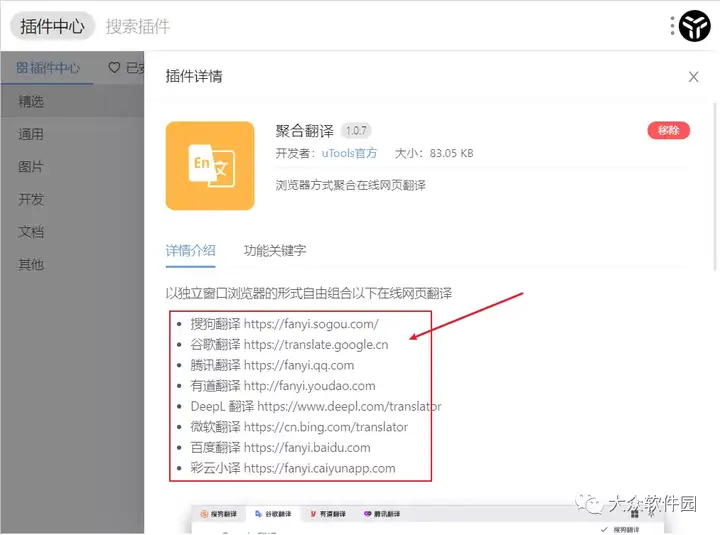This screenshot has height=535, width=720.
Task: Select the 插件中心 sidebar tab
Action: 48,68
